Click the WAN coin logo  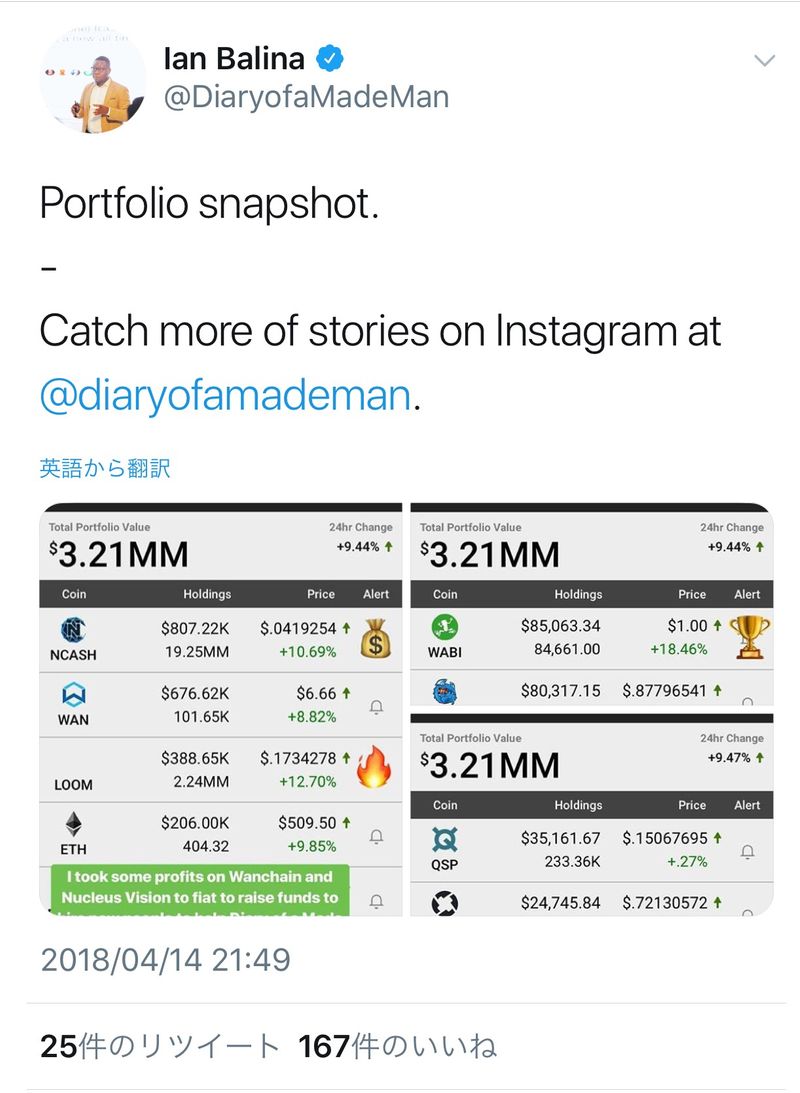(x=73, y=693)
